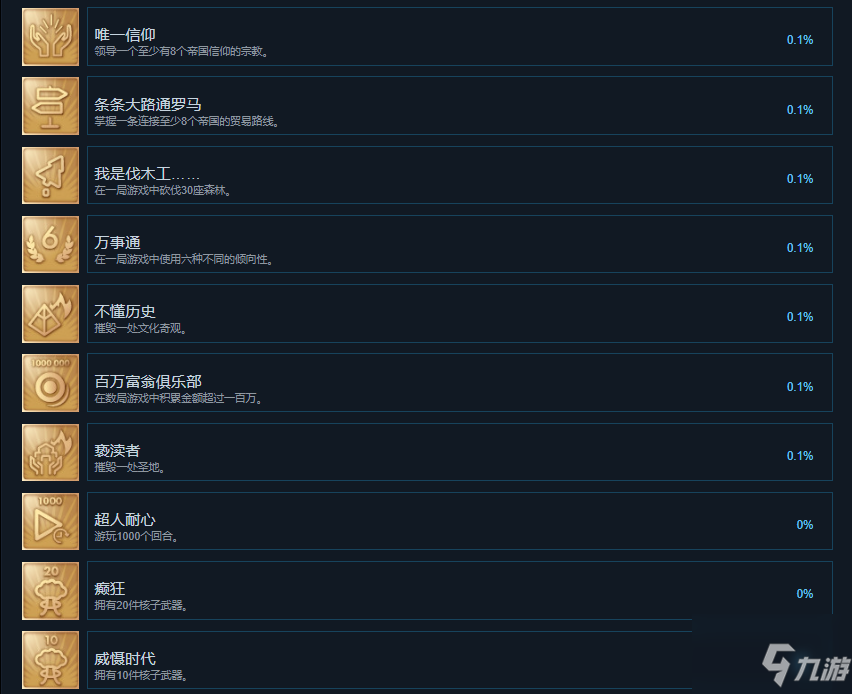Image resolution: width=852 pixels, height=694 pixels.
Task: Click the 癫狂 20 nuclear weapons icon
Action: coord(51,591)
